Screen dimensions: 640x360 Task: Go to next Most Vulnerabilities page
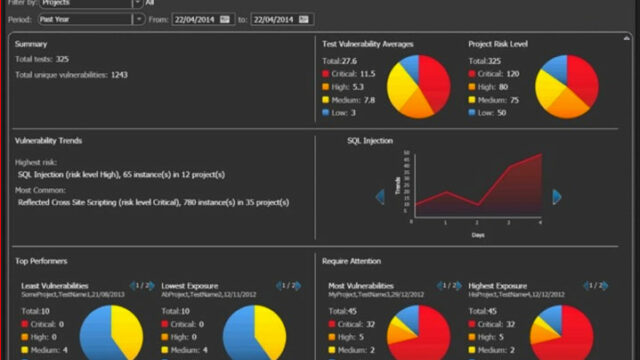click(459, 286)
